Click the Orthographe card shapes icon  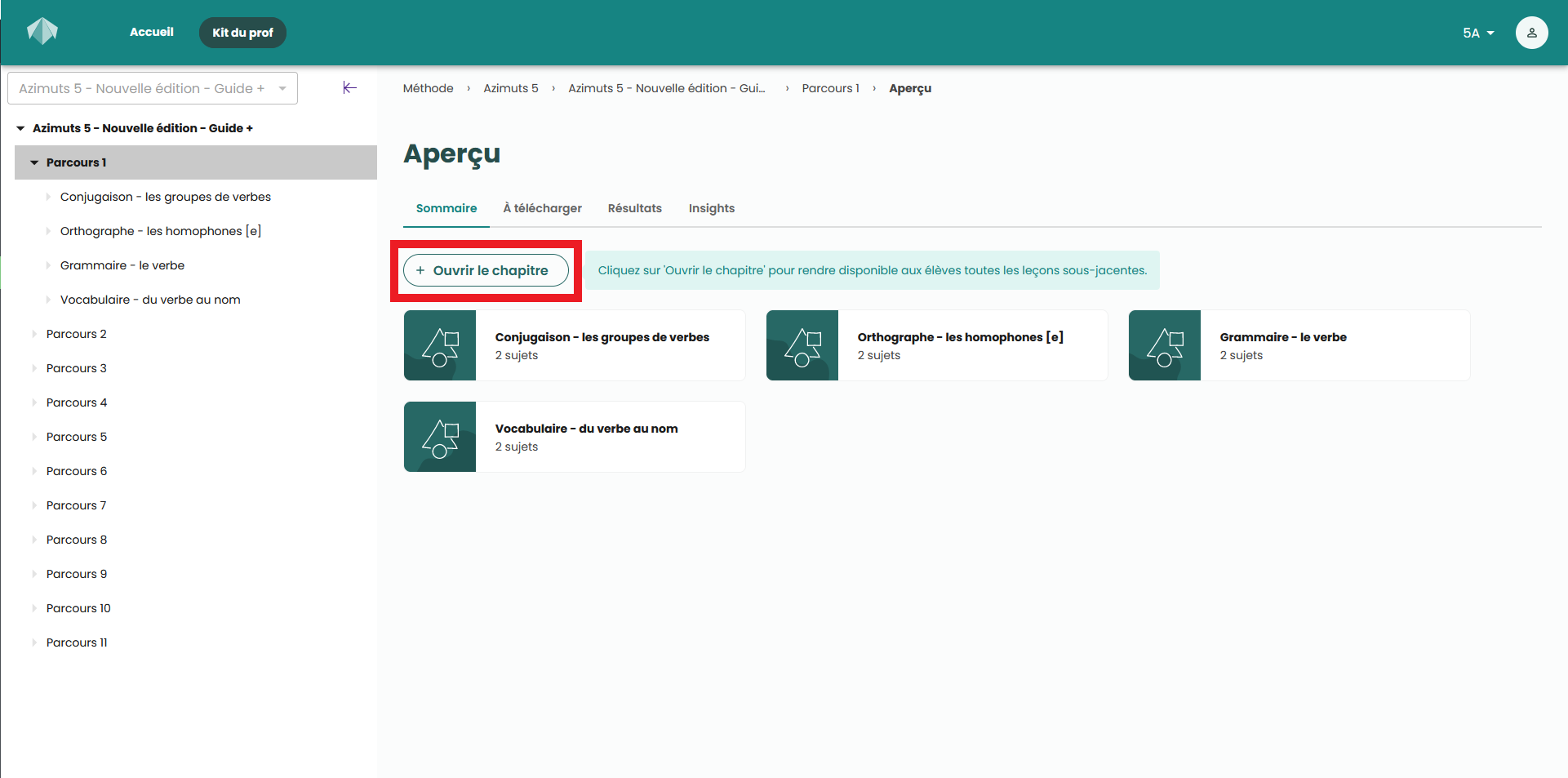[802, 345]
